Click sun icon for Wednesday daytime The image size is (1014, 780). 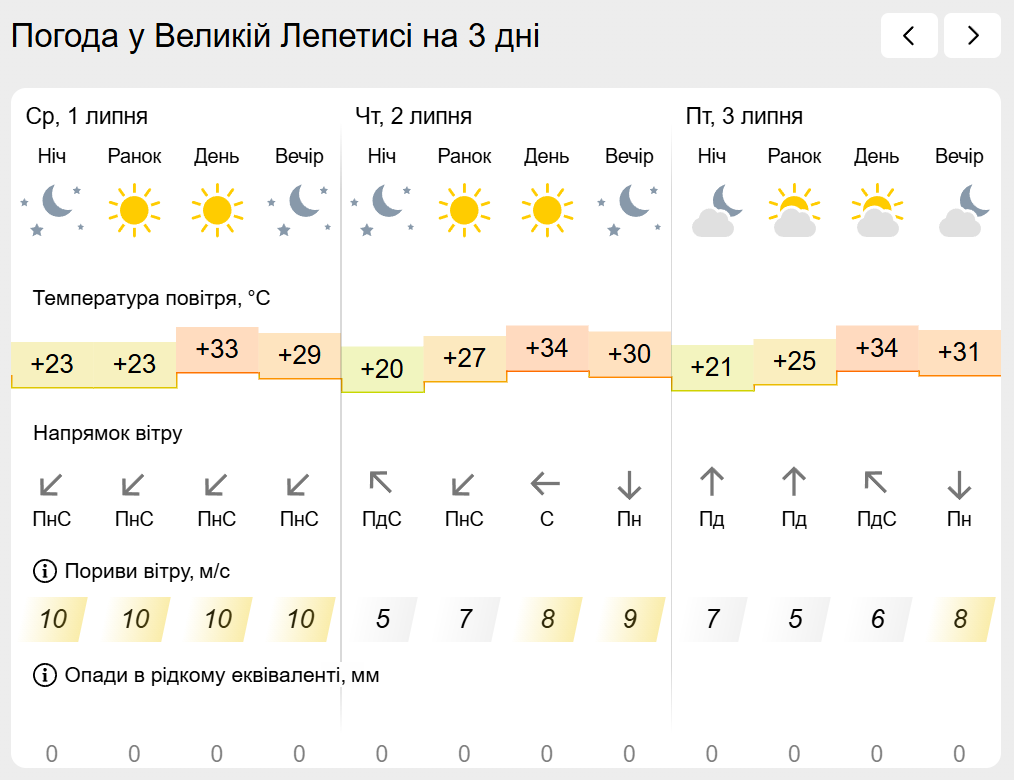pyautogui.click(x=217, y=210)
